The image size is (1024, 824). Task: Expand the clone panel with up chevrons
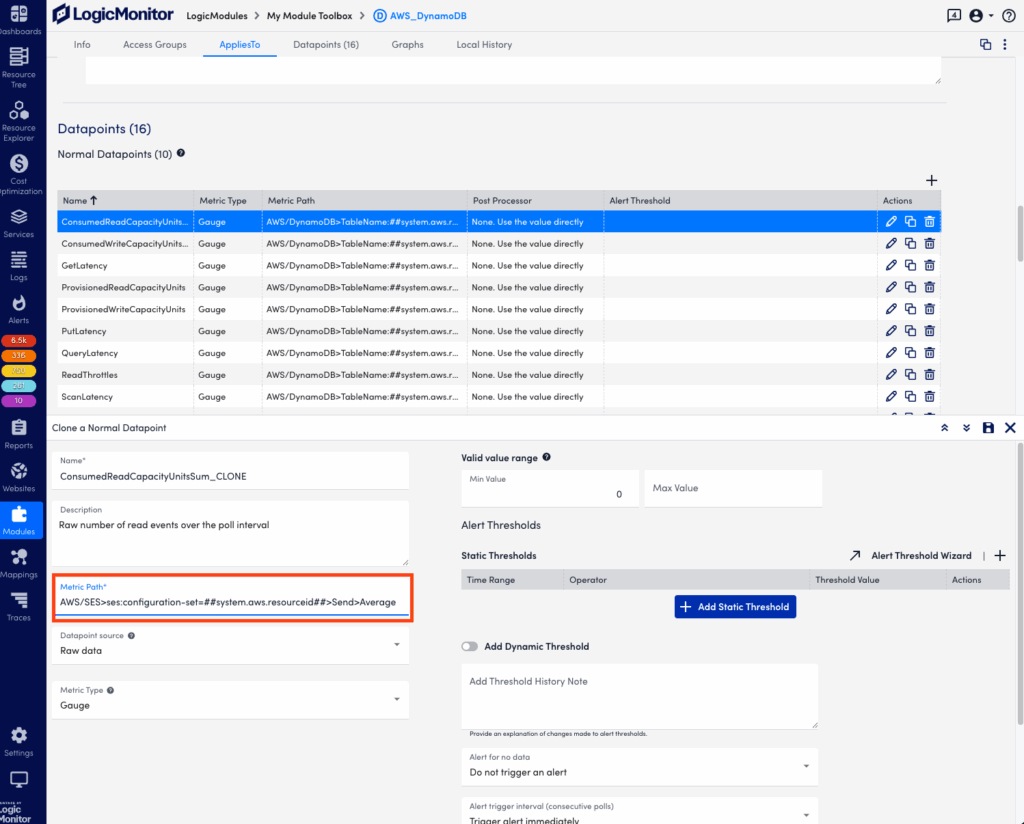coord(945,428)
